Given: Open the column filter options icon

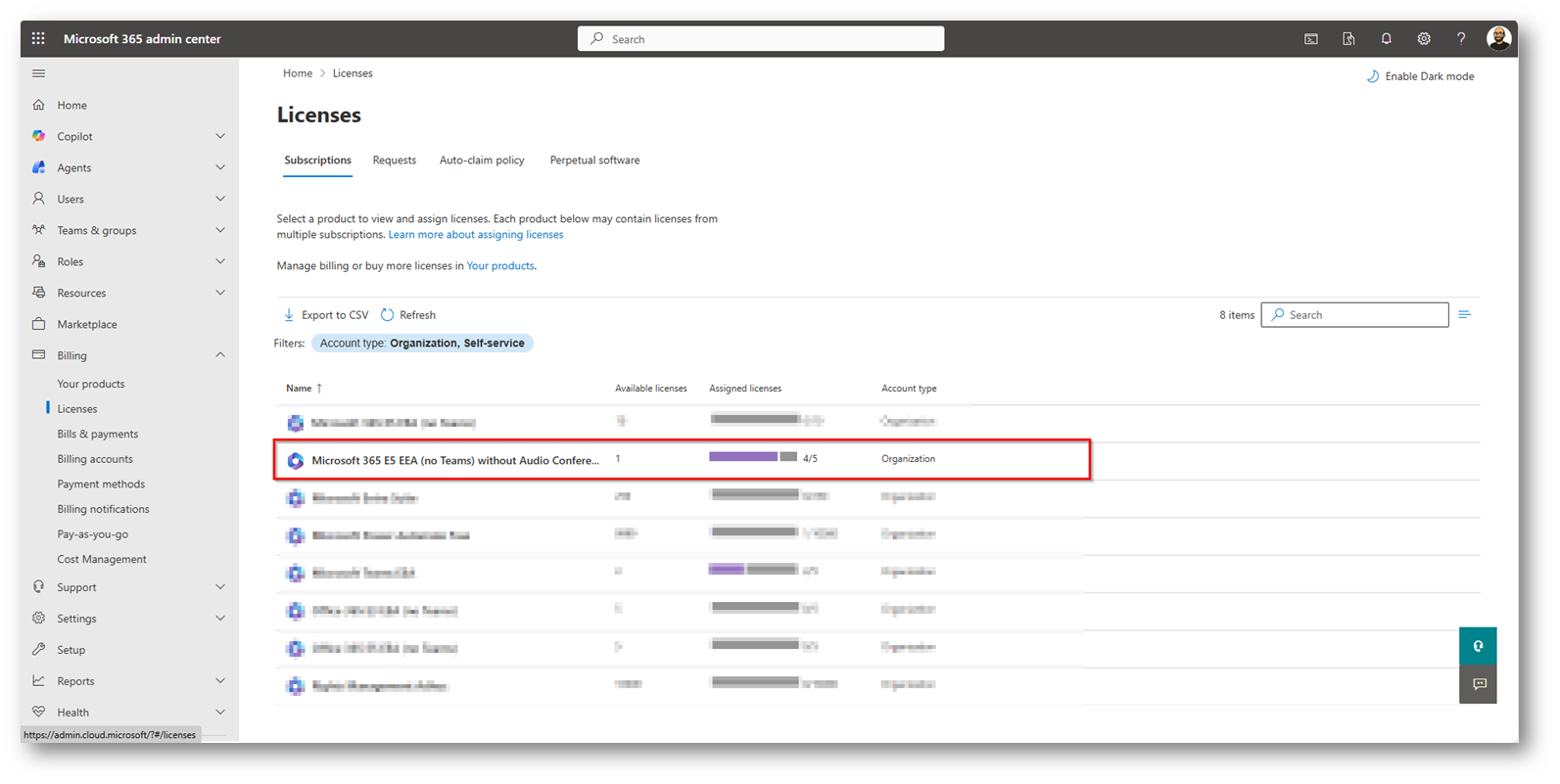Looking at the screenshot, I should [x=1464, y=315].
